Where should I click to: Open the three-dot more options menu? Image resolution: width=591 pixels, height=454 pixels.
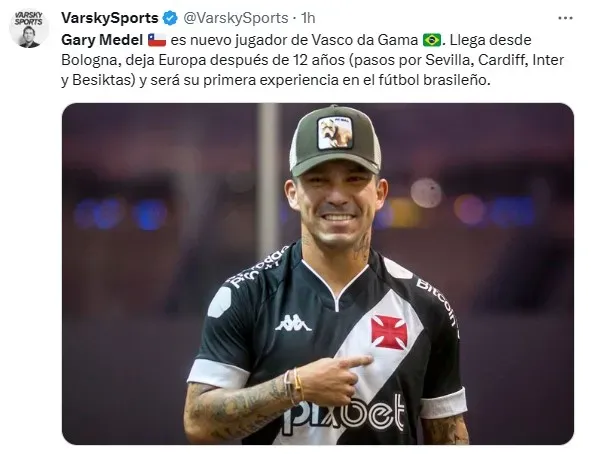pyautogui.click(x=565, y=18)
